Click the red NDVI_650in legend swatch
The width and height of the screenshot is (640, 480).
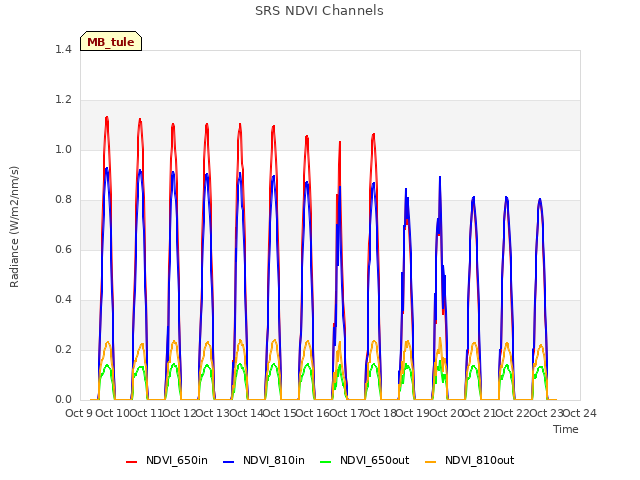click(x=131, y=462)
